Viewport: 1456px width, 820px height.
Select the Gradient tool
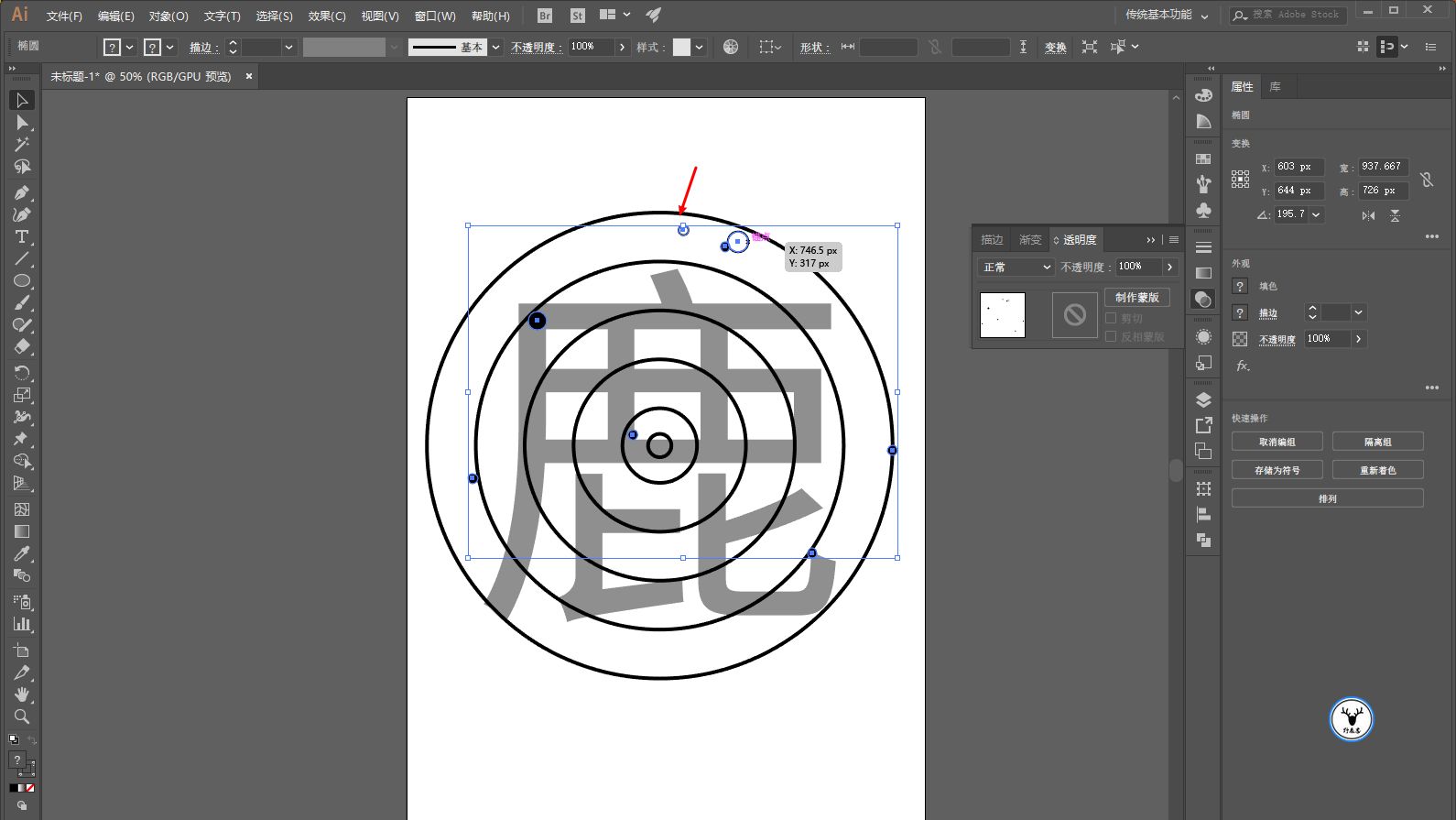coord(22,531)
